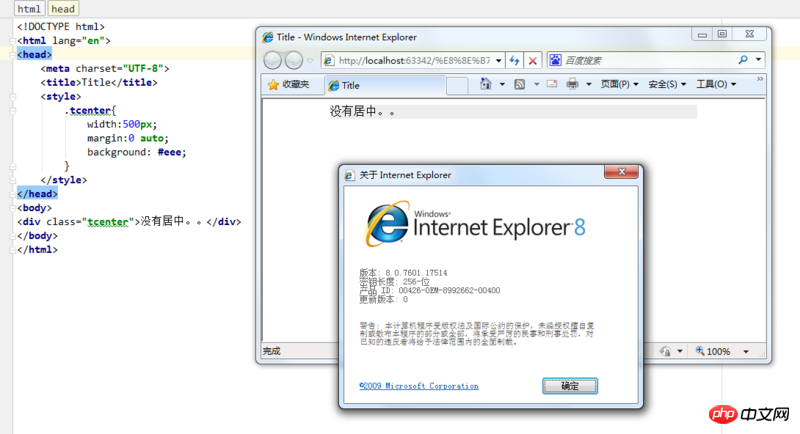This screenshot has height=434, width=800.
Task: Click the 确定 button in About dialog
Action: pyautogui.click(x=570, y=386)
